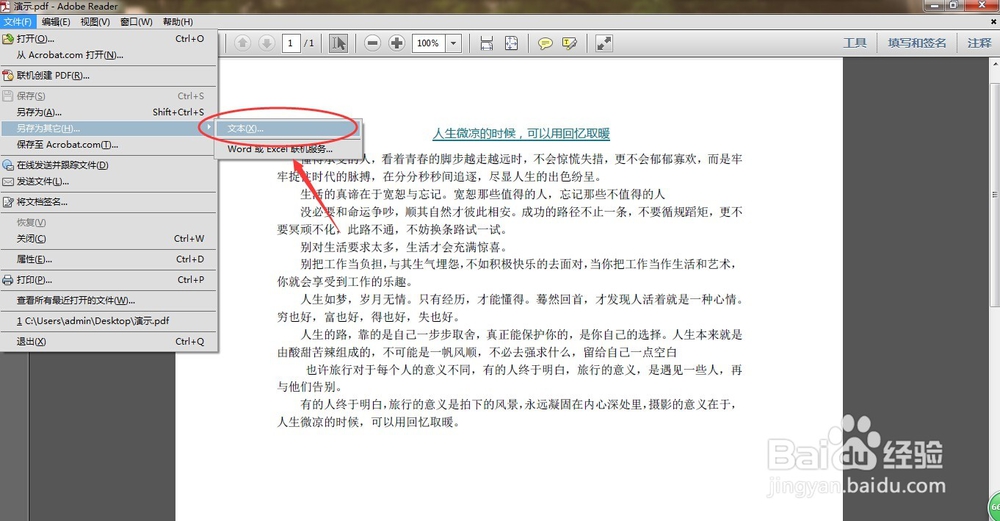
Task: Choose 关闭(C) menu entry
Action: 108,238
